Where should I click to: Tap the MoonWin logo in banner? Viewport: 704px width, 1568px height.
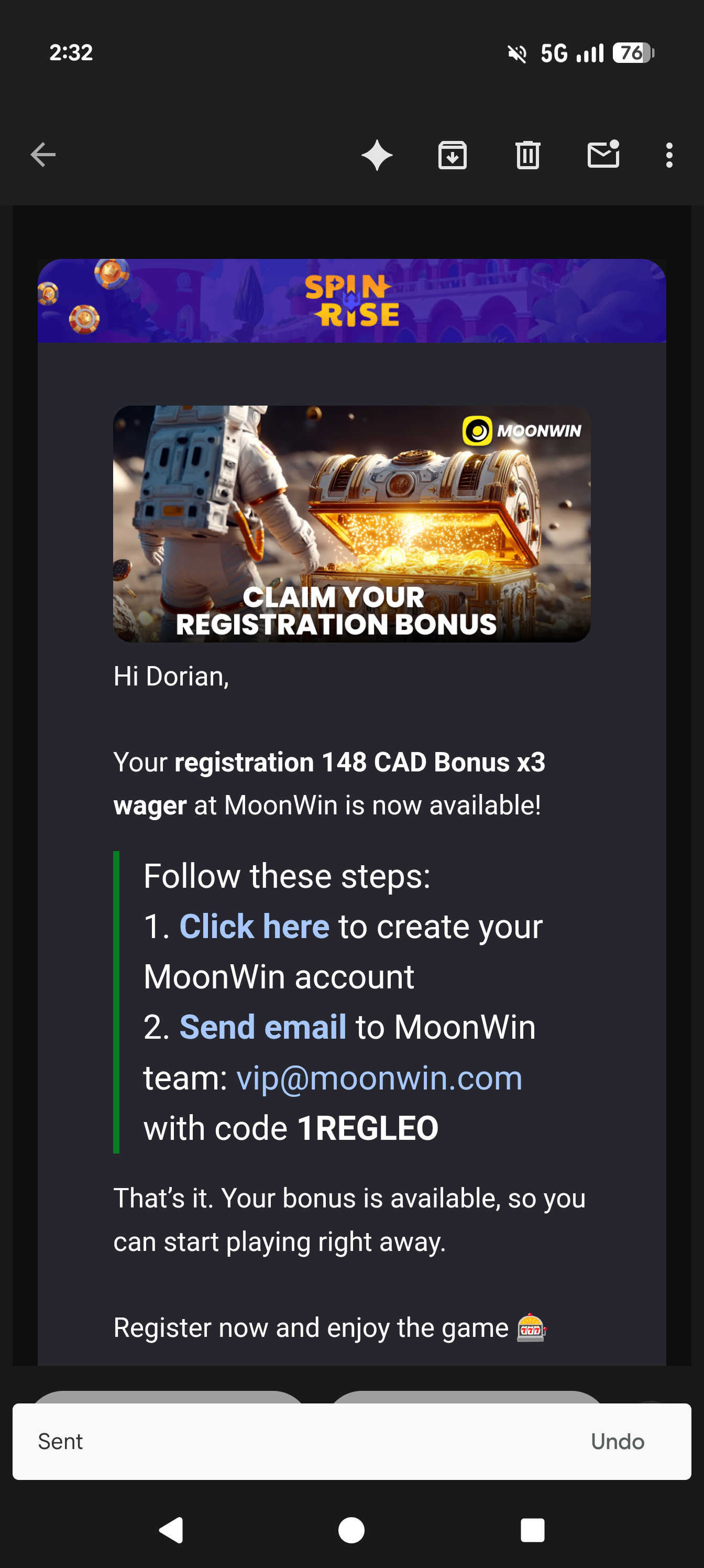point(522,431)
